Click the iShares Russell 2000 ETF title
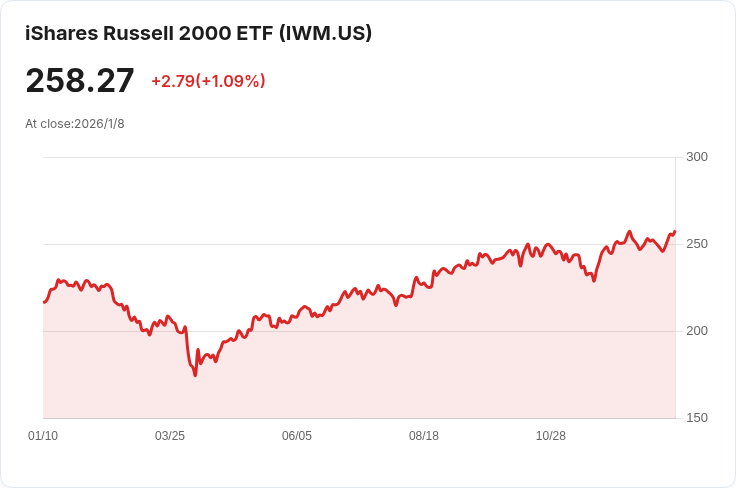The image size is (736, 488). point(198,33)
